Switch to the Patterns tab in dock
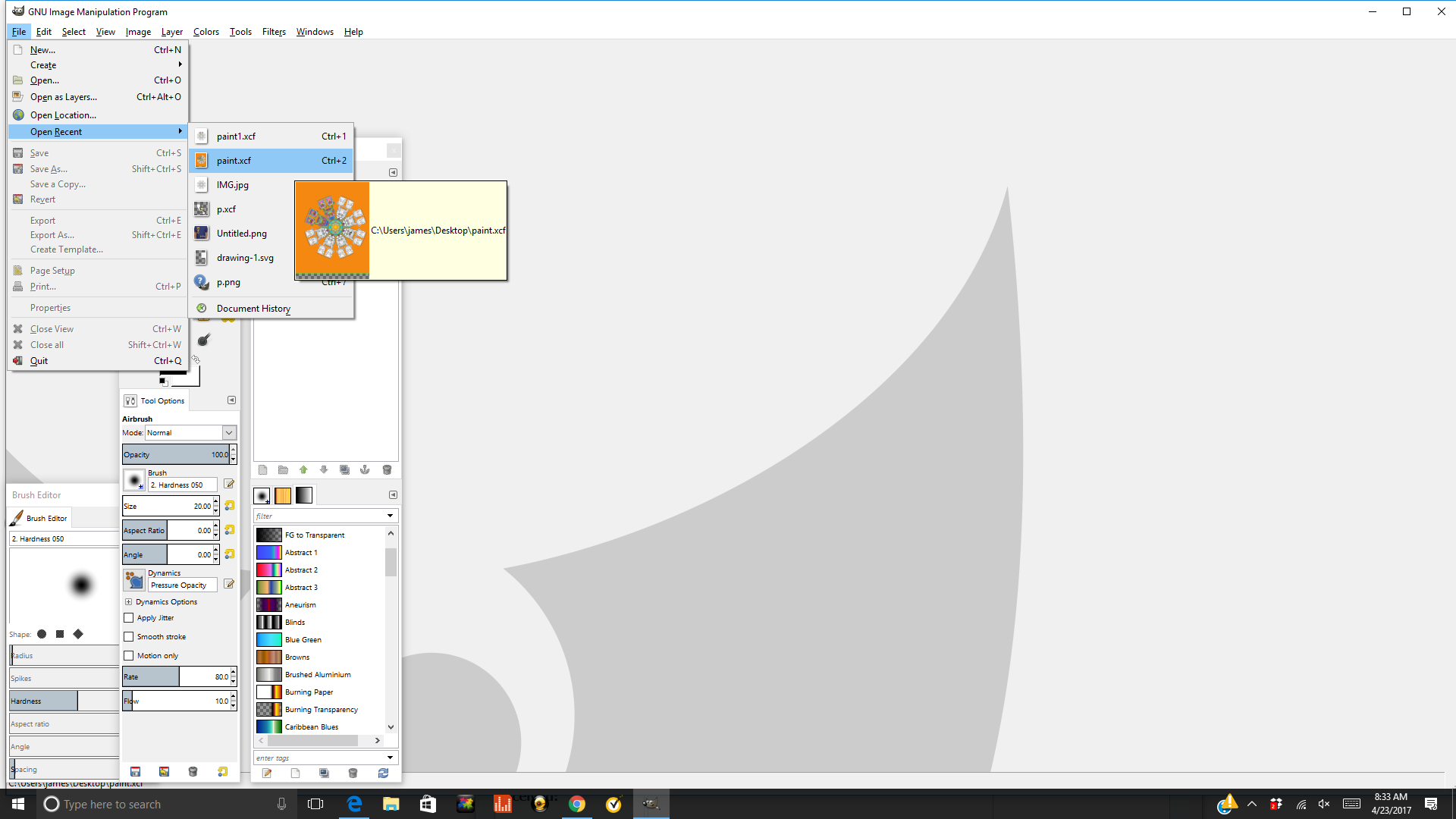The image size is (1456, 819). coord(283,496)
